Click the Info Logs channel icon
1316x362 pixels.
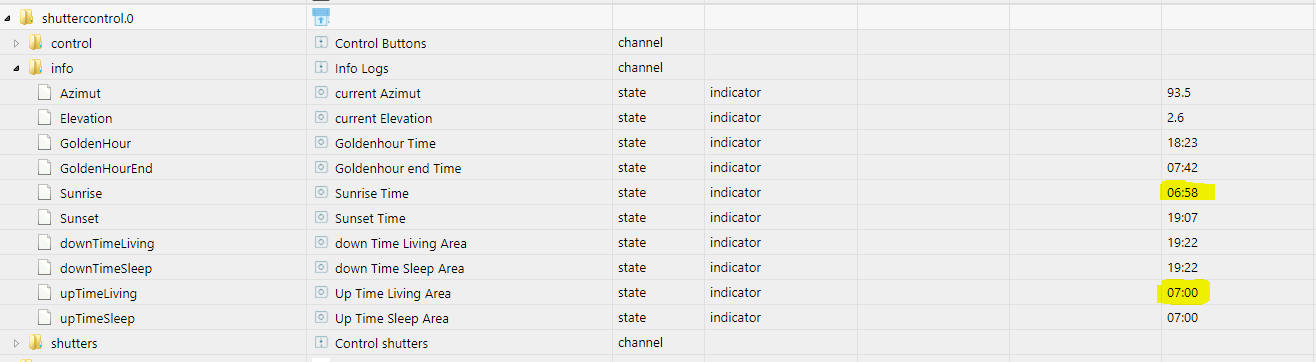[321, 68]
